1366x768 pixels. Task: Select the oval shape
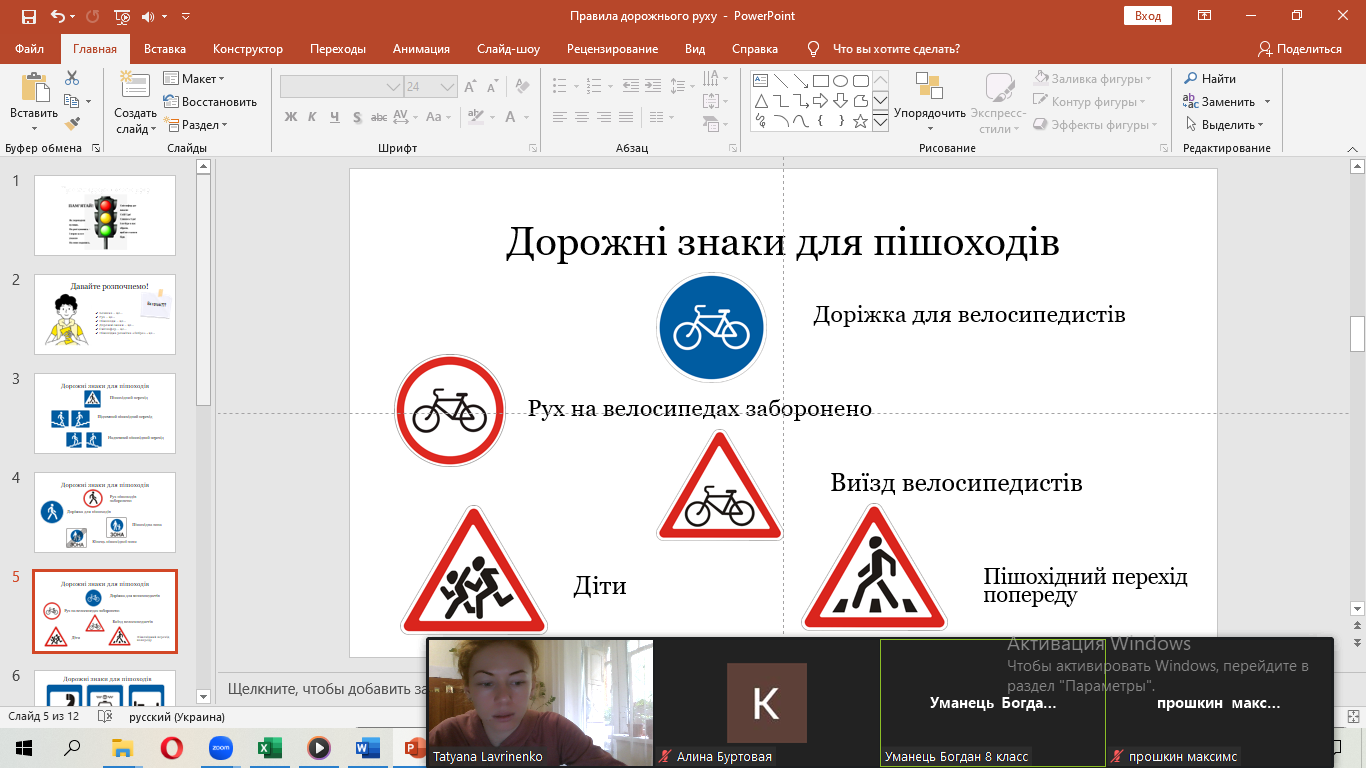coord(840,80)
